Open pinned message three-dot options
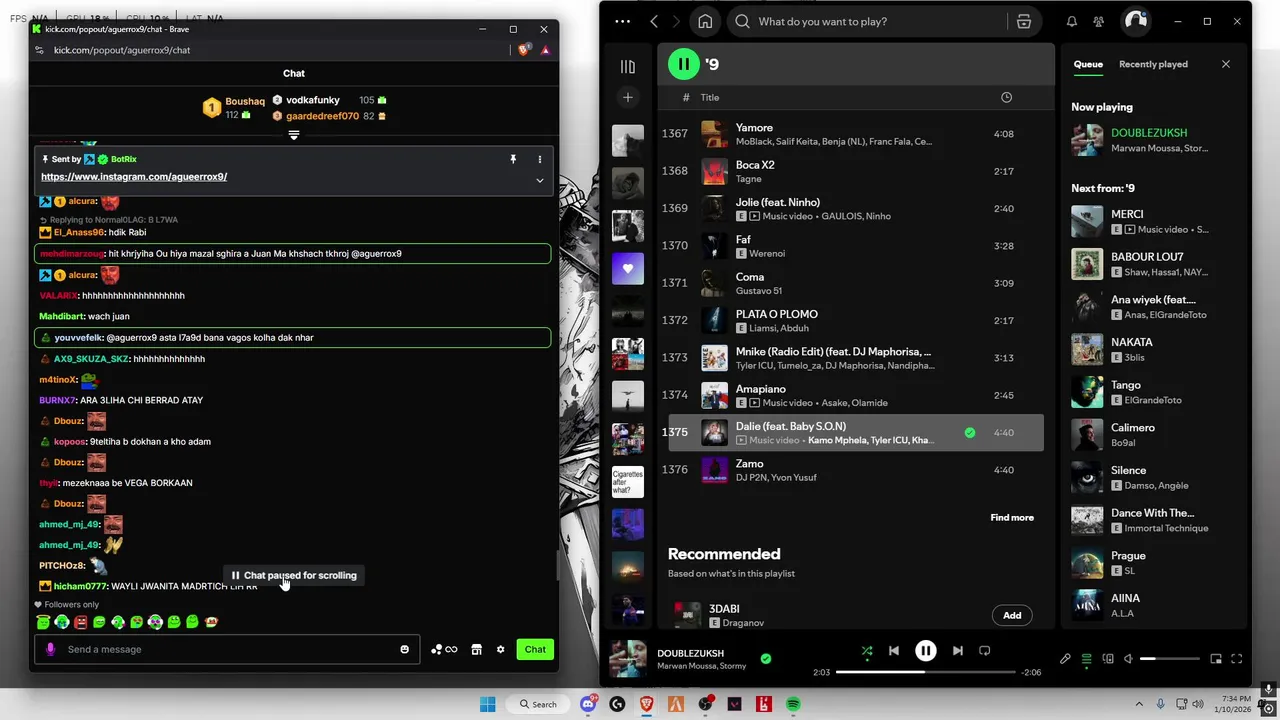This screenshot has width=1280, height=720. [x=540, y=159]
